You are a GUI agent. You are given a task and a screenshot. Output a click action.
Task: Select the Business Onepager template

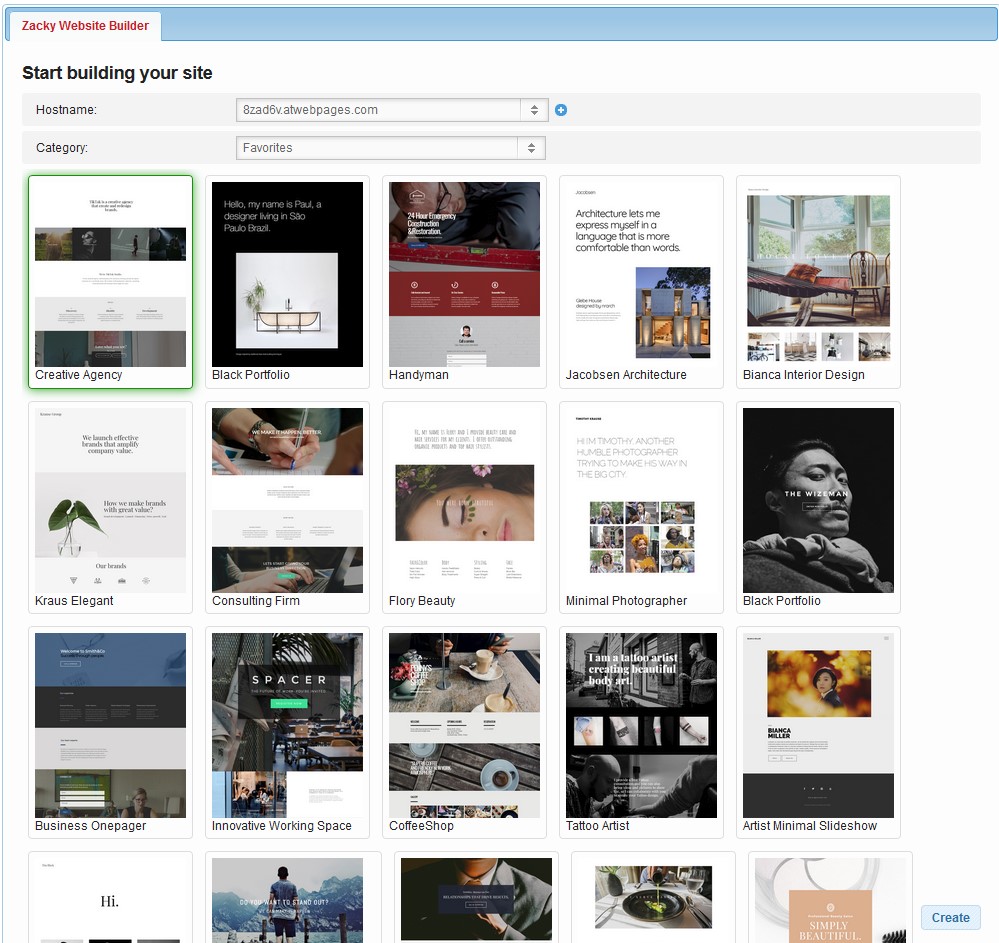pyautogui.click(x=110, y=724)
